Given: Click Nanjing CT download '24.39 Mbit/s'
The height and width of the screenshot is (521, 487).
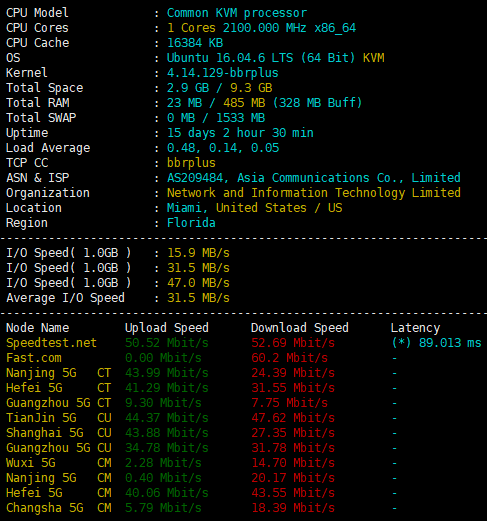Looking at the screenshot, I should click(293, 373).
